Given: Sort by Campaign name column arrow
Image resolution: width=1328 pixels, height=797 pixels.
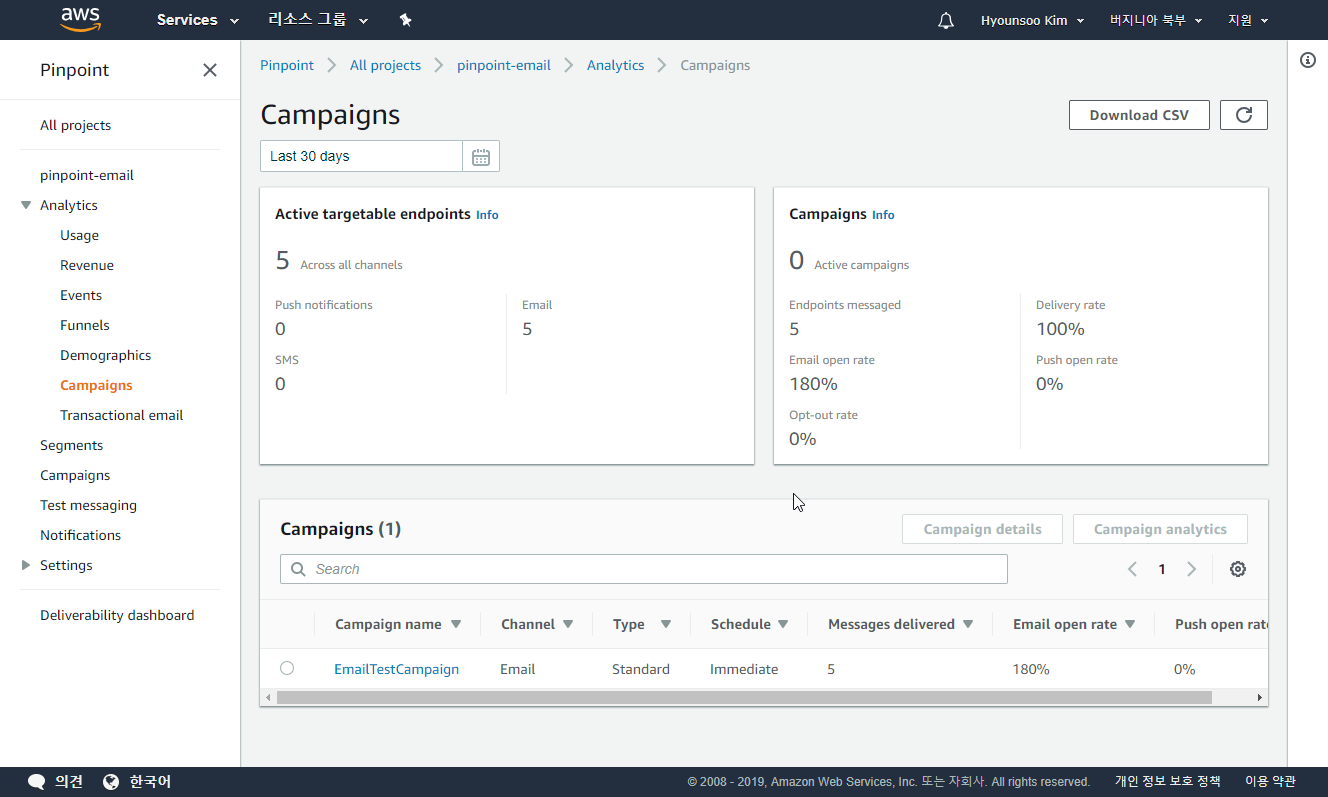Looking at the screenshot, I should (x=456, y=624).
